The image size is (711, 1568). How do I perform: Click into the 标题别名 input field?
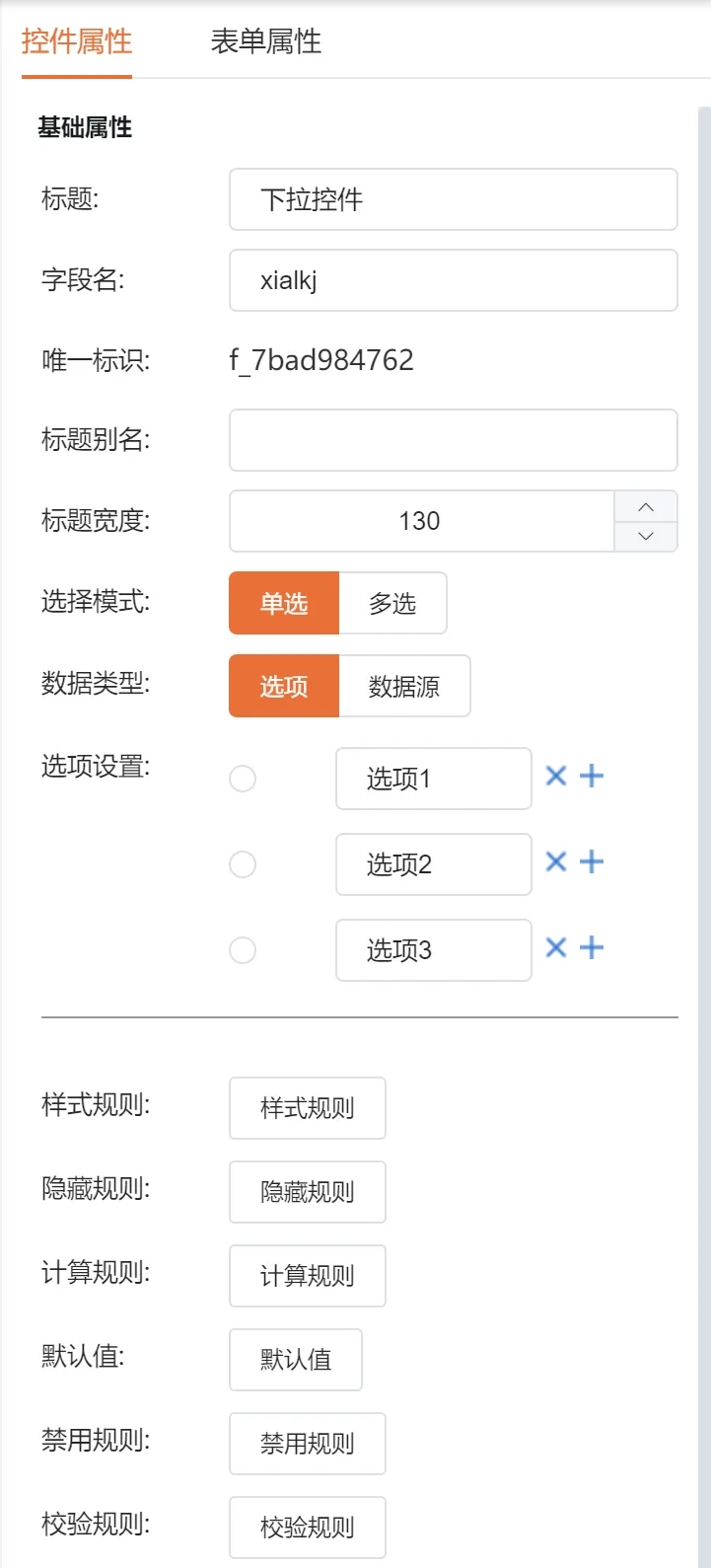pyautogui.click(x=454, y=440)
